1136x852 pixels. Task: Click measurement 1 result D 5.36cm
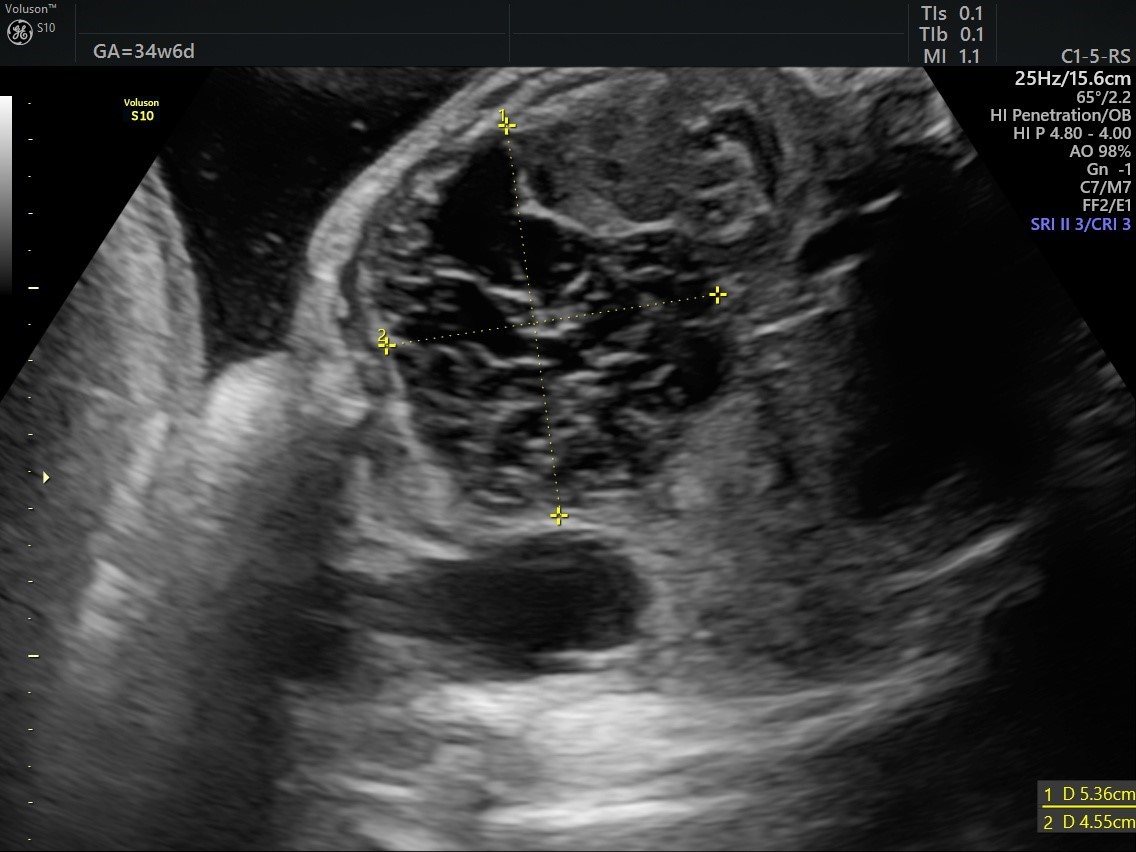click(x=1087, y=795)
